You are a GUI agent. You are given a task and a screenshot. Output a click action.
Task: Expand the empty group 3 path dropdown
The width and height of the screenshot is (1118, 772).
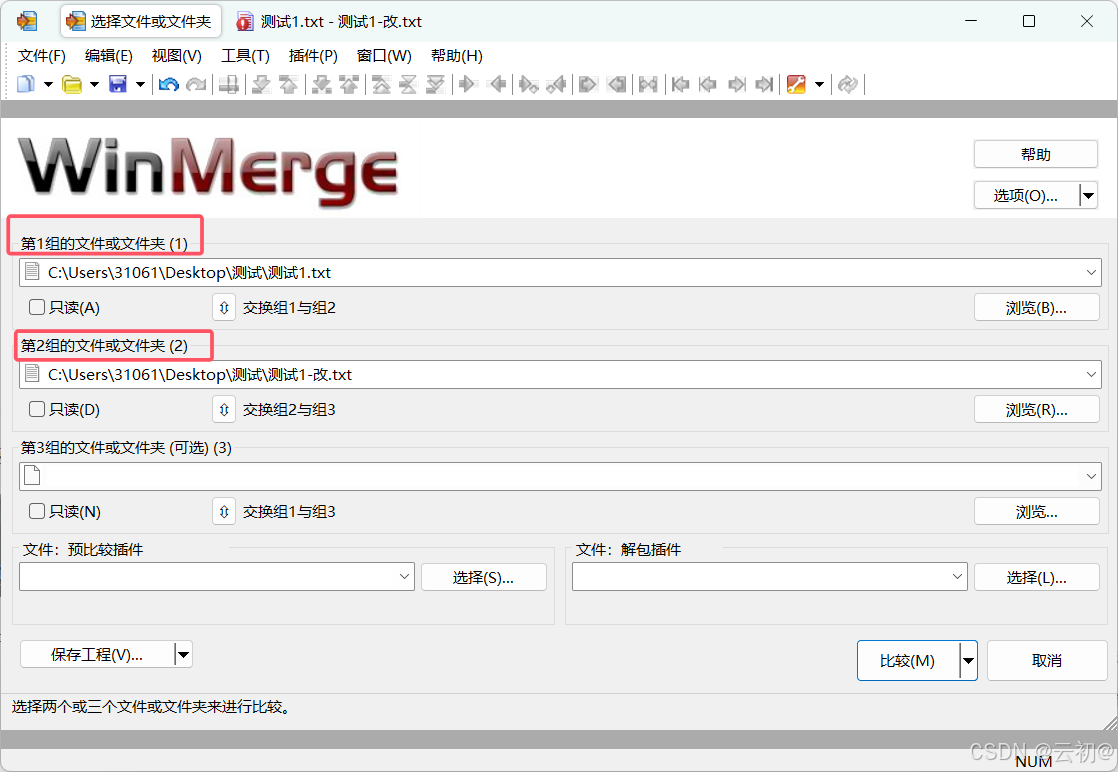click(1091, 476)
